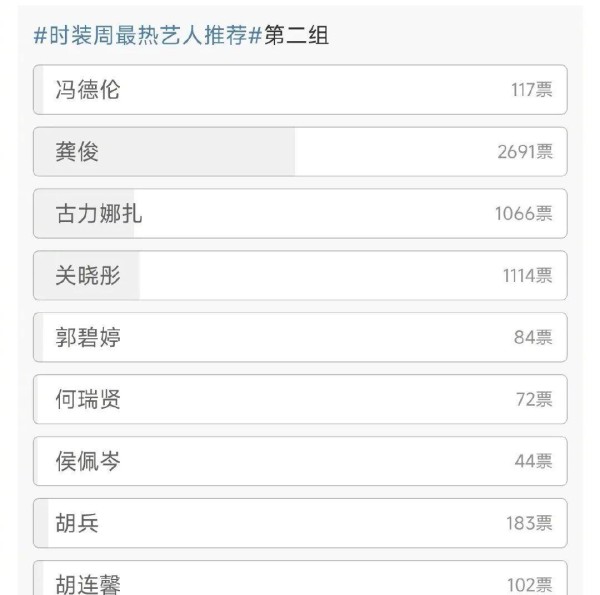Vote for 冯德伦 option
This screenshot has height=595, width=600.
[300, 90]
